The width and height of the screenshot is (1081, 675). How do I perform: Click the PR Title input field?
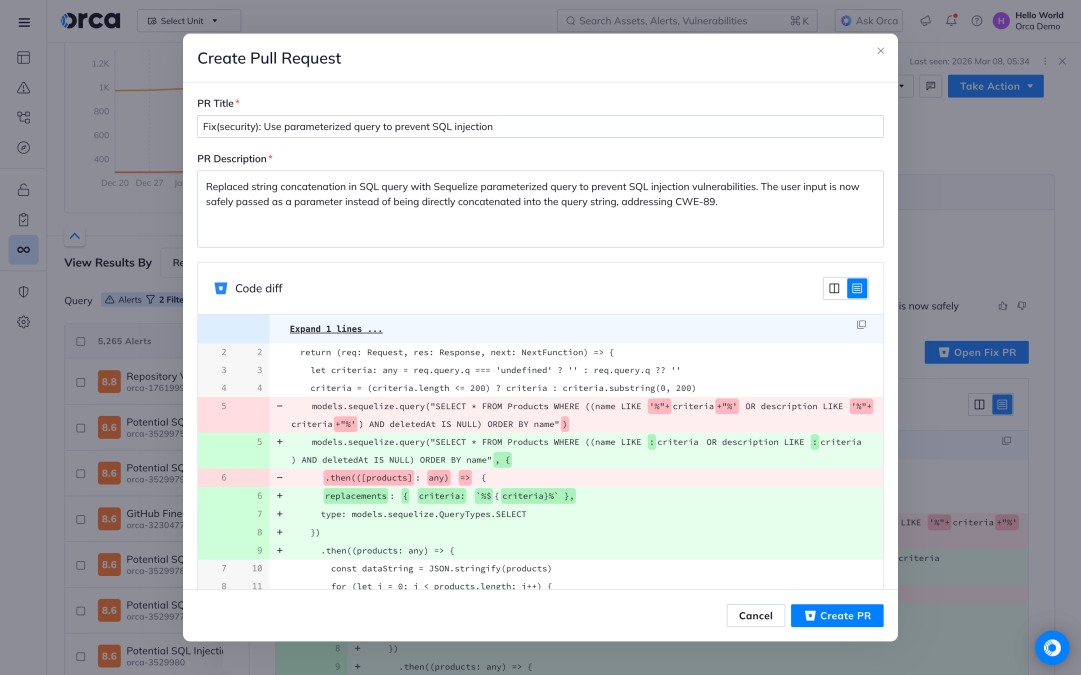[x=540, y=126]
